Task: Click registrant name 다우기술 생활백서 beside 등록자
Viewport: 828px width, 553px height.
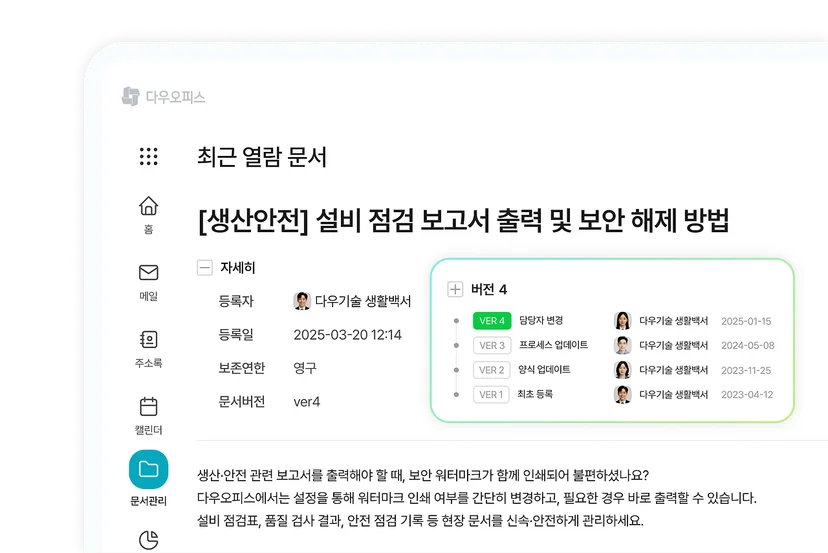Action: tap(363, 301)
